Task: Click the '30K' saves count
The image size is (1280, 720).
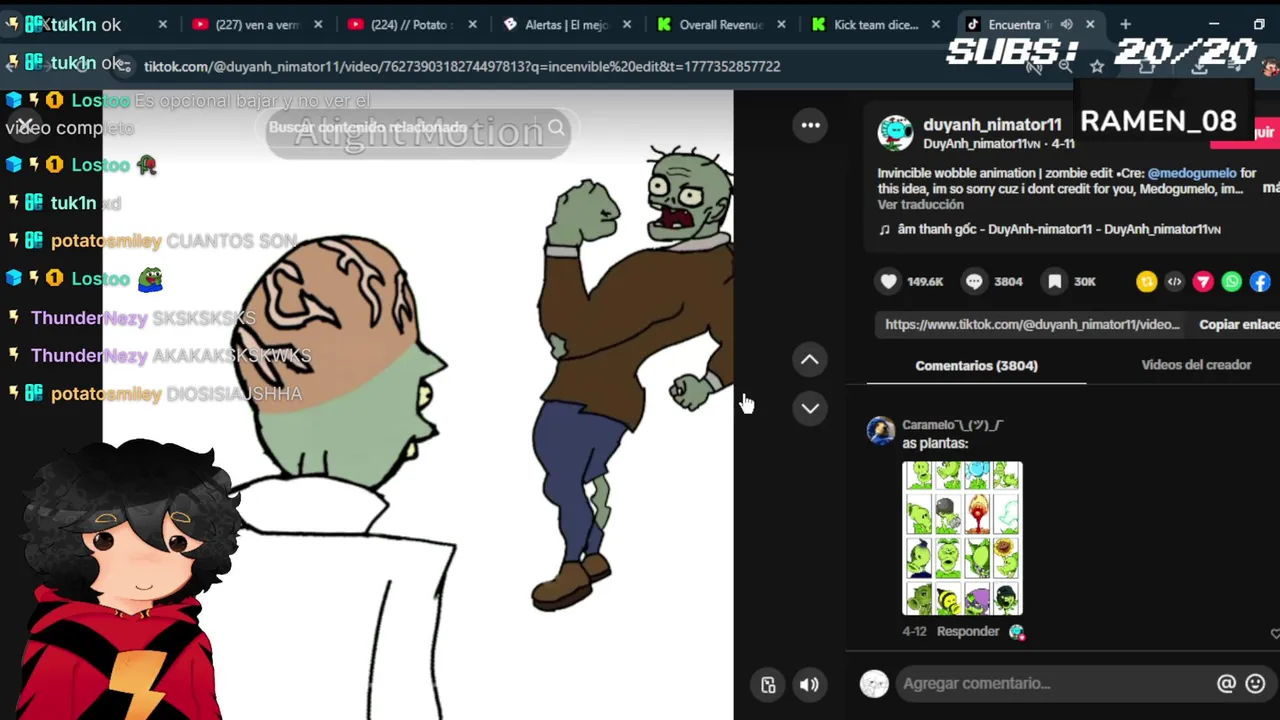Action: click(1085, 282)
